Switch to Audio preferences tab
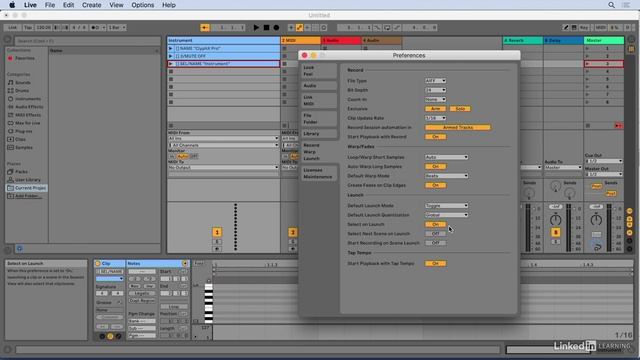 coord(319,86)
